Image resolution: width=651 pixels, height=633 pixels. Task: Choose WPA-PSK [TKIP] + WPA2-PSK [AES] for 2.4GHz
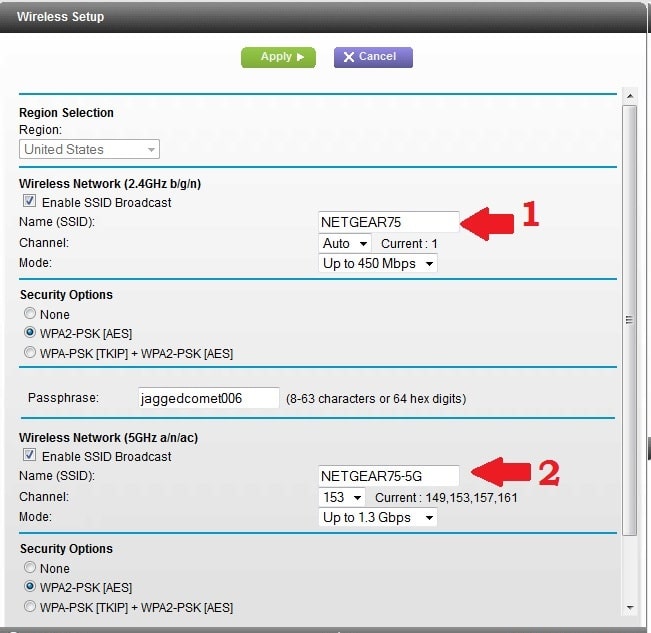point(30,353)
